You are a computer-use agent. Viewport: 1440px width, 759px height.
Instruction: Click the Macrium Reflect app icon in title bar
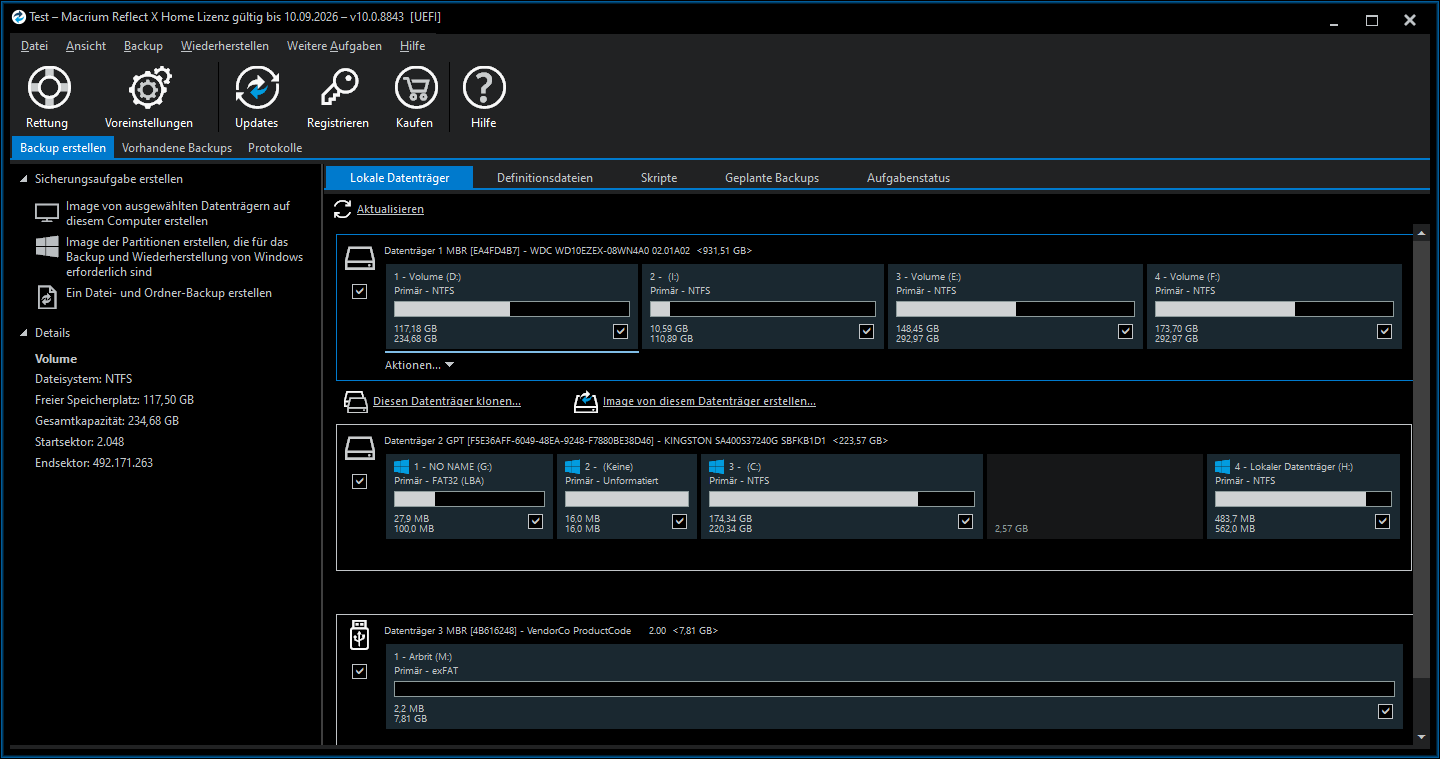pyautogui.click(x=18, y=17)
